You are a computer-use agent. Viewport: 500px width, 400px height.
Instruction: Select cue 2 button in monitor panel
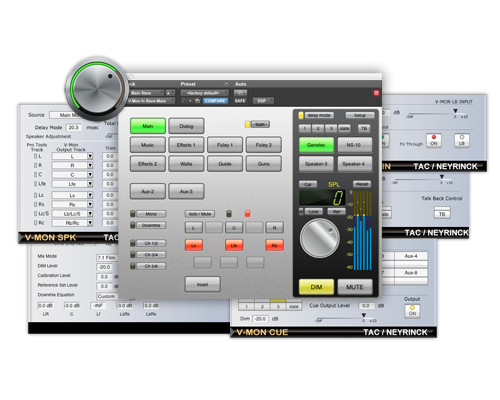[x=318, y=128]
